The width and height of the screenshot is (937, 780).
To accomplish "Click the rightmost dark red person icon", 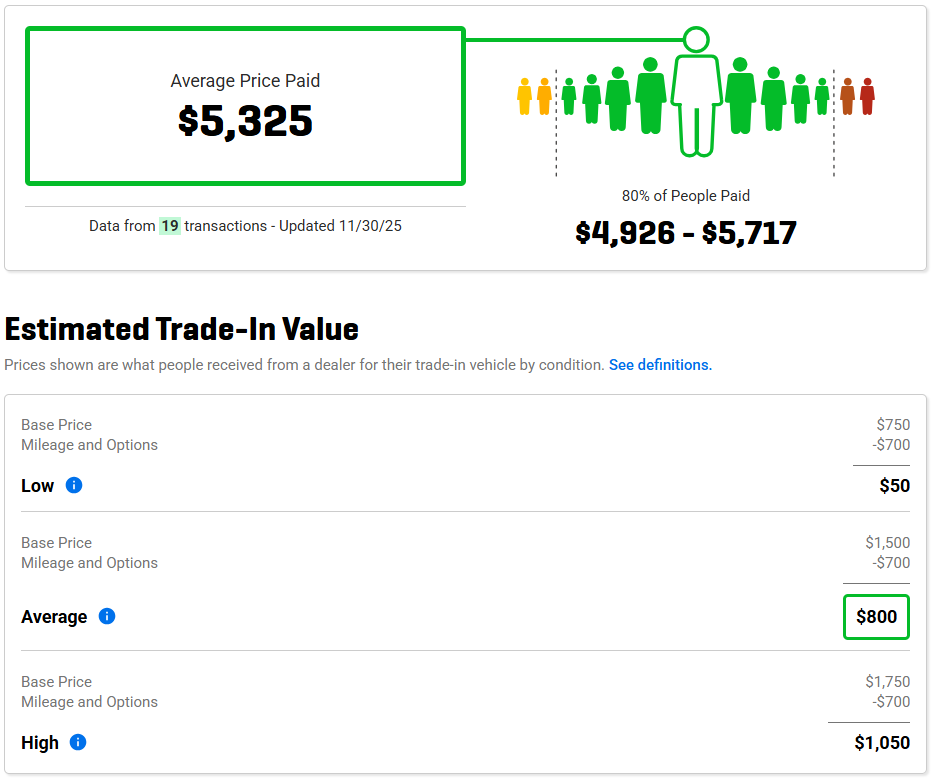I will 867,96.
